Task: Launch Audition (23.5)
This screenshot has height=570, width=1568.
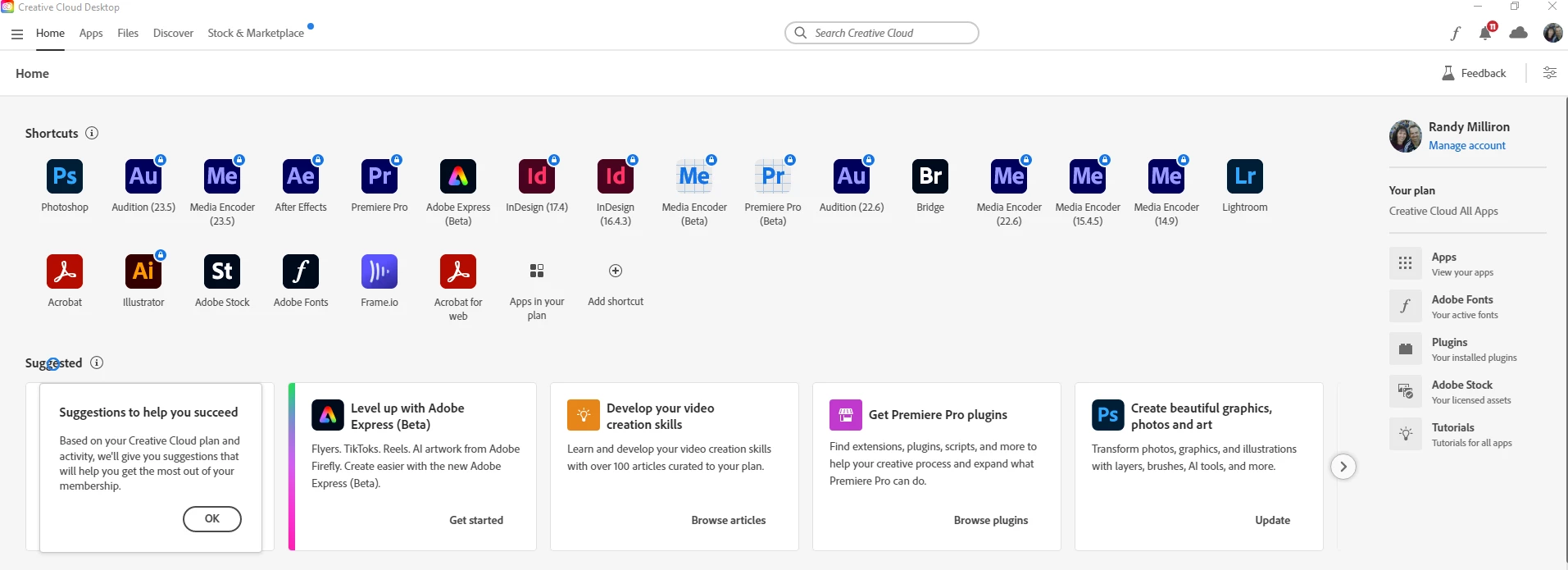Action: pos(143,176)
